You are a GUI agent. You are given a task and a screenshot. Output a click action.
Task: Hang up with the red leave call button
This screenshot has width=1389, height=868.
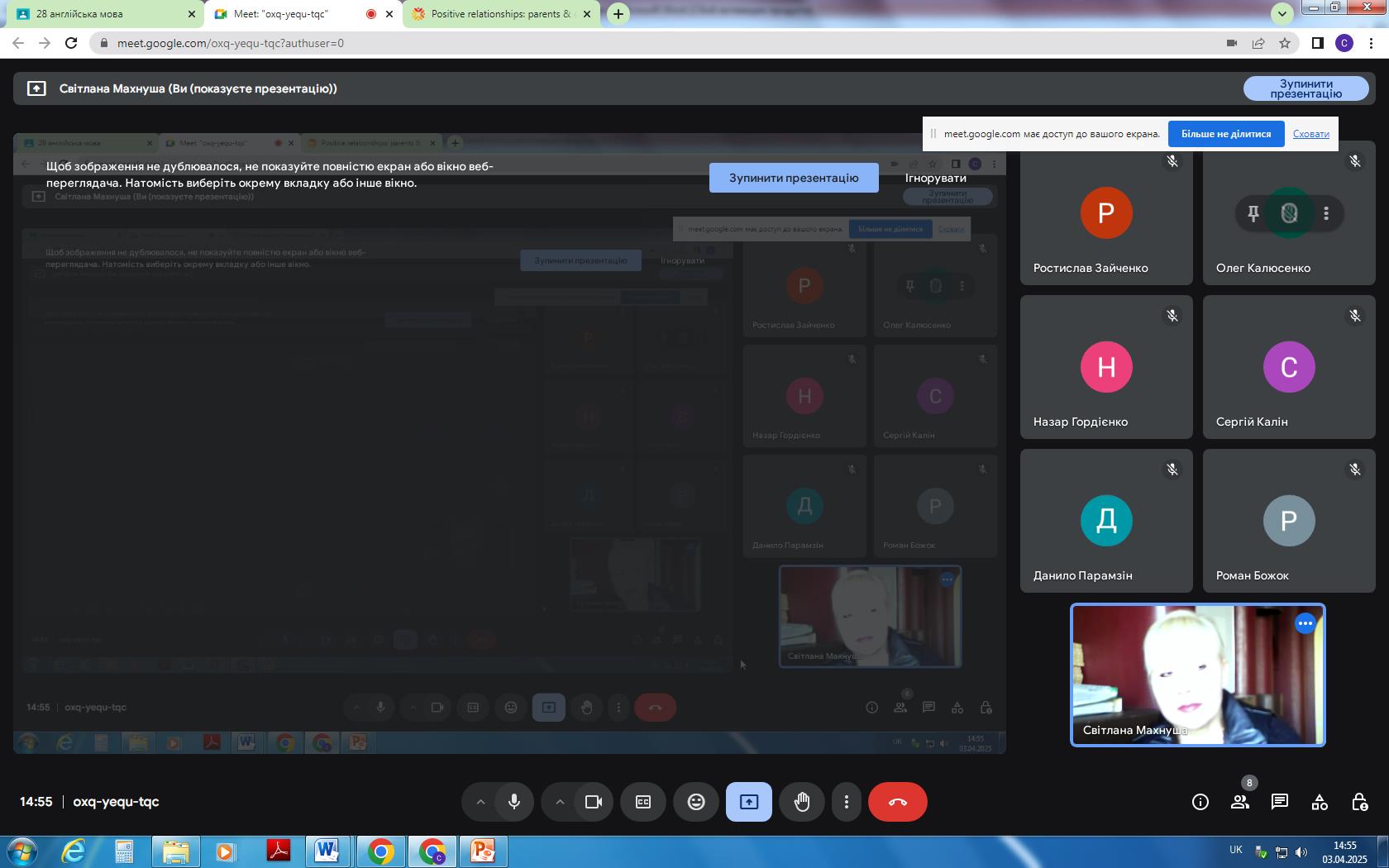coord(897,802)
